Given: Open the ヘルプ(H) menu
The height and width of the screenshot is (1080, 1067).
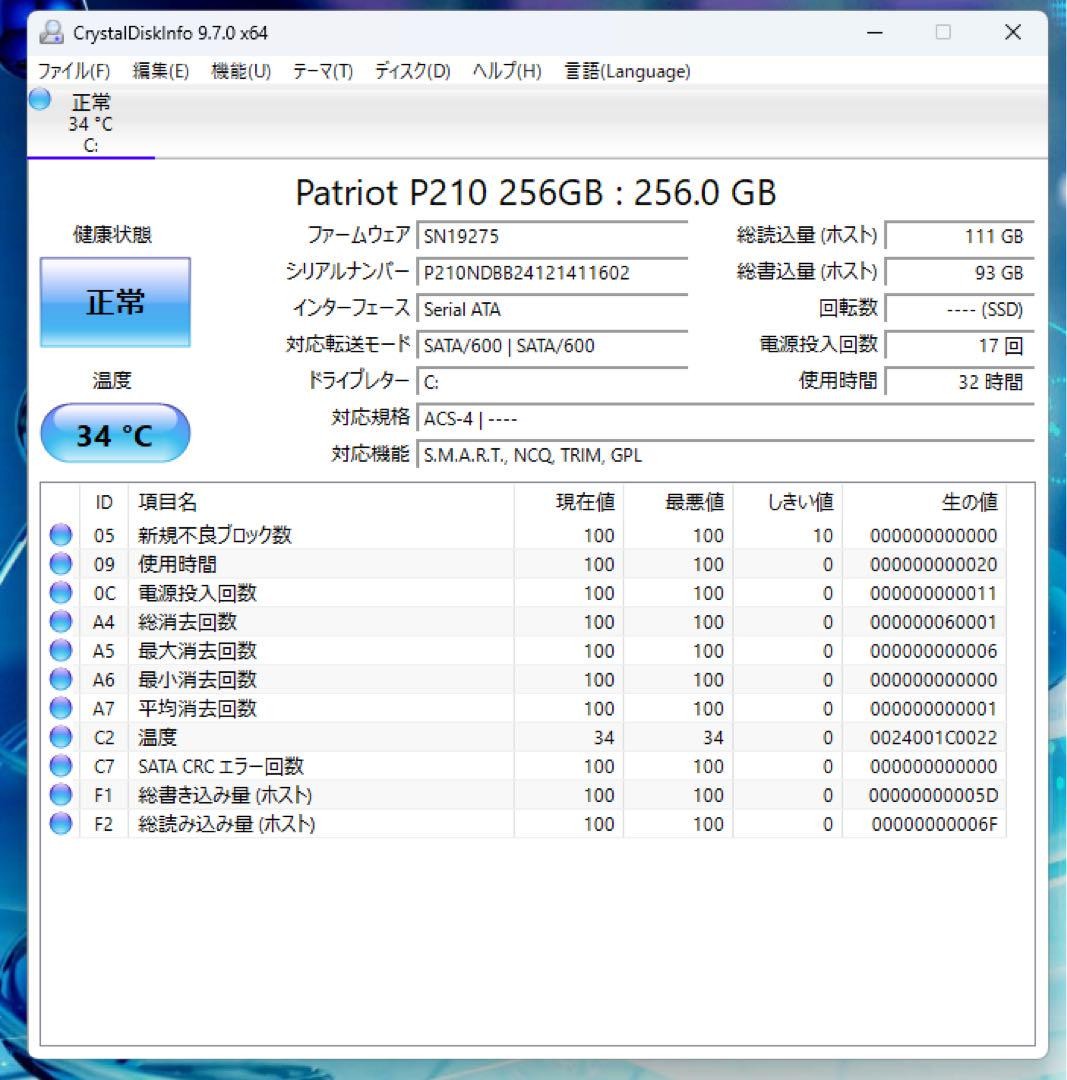Looking at the screenshot, I should (x=507, y=71).
